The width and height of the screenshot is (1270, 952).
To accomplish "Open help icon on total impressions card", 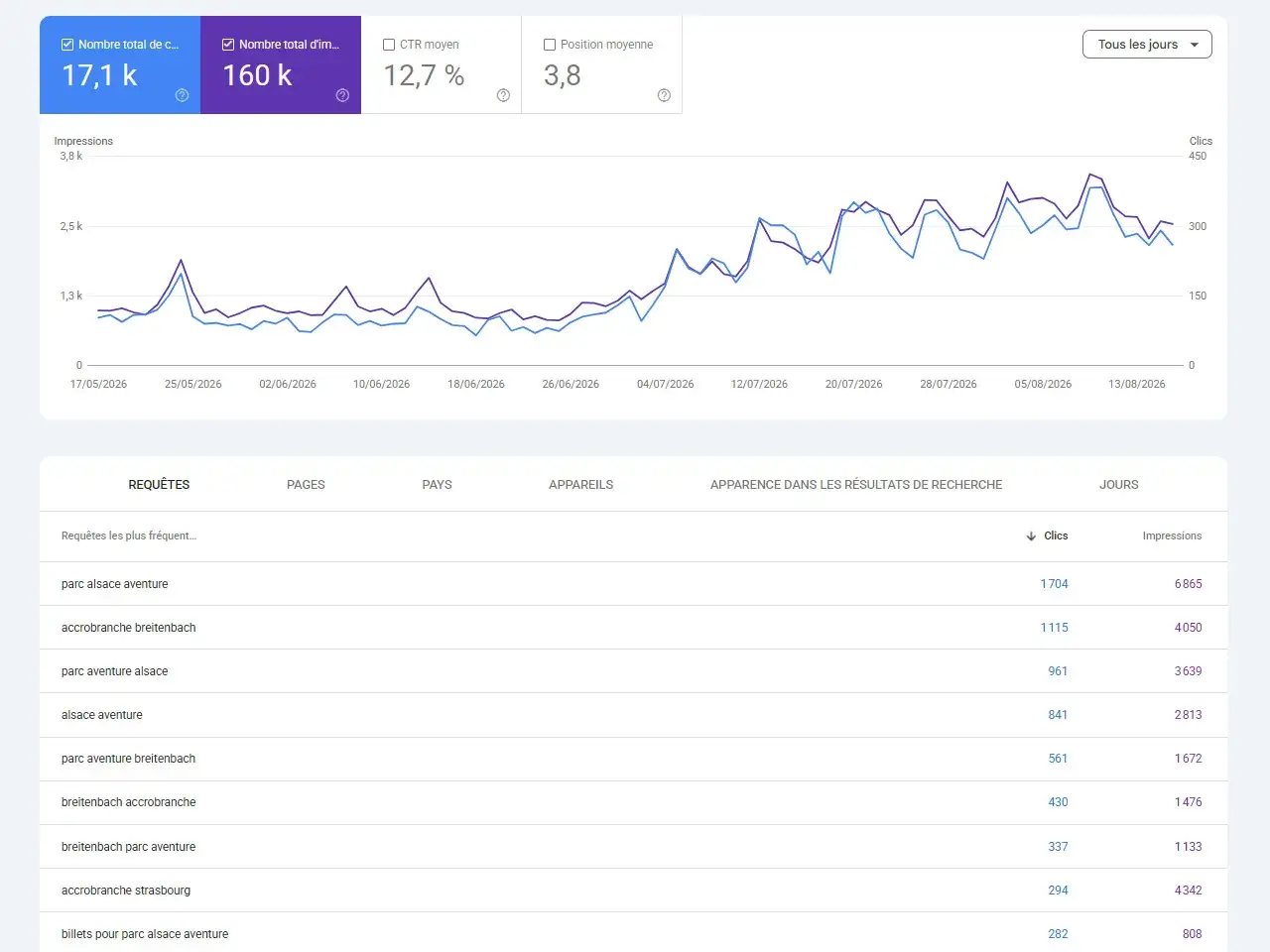I will pos(342,95).
